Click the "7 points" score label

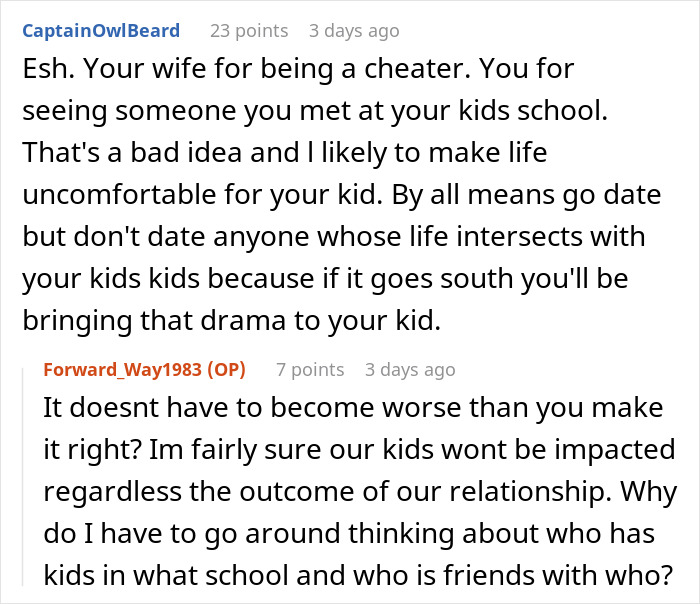point(310,369)
